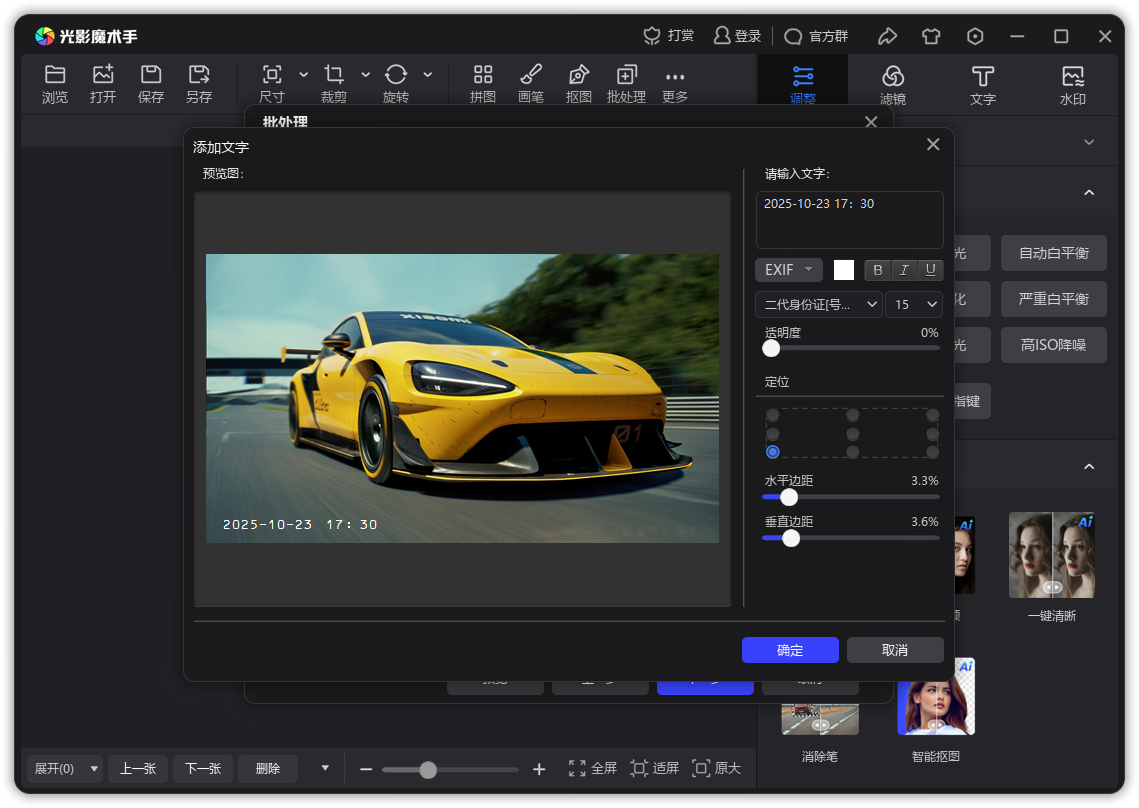Viewport: 1139px width, 808px height.
Task: Select the bottom-left position radio dot
Action: (x=772, y=452)
